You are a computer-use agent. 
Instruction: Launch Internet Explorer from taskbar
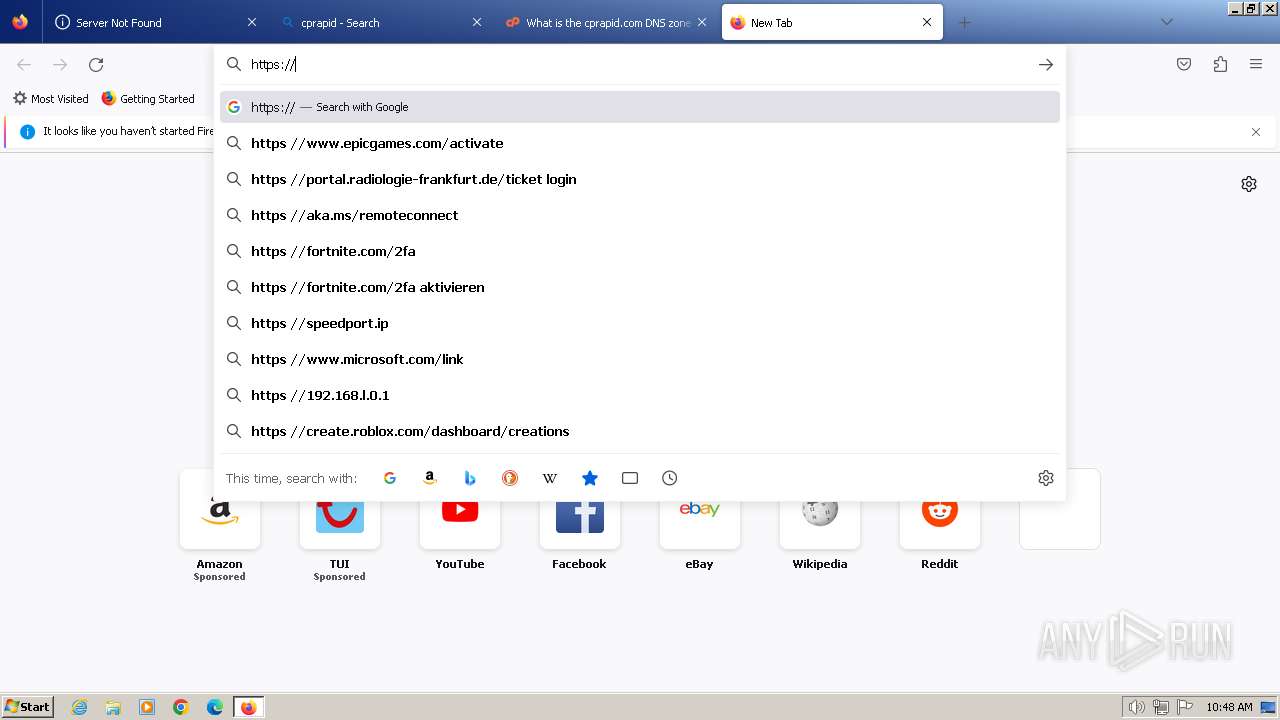pos(80,707)
